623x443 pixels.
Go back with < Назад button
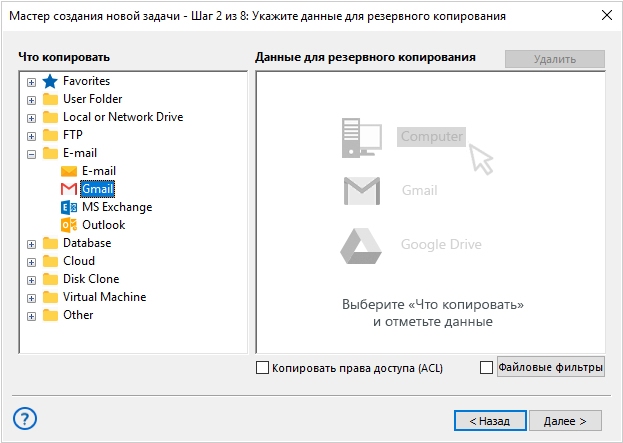click(x=490, y=421)
